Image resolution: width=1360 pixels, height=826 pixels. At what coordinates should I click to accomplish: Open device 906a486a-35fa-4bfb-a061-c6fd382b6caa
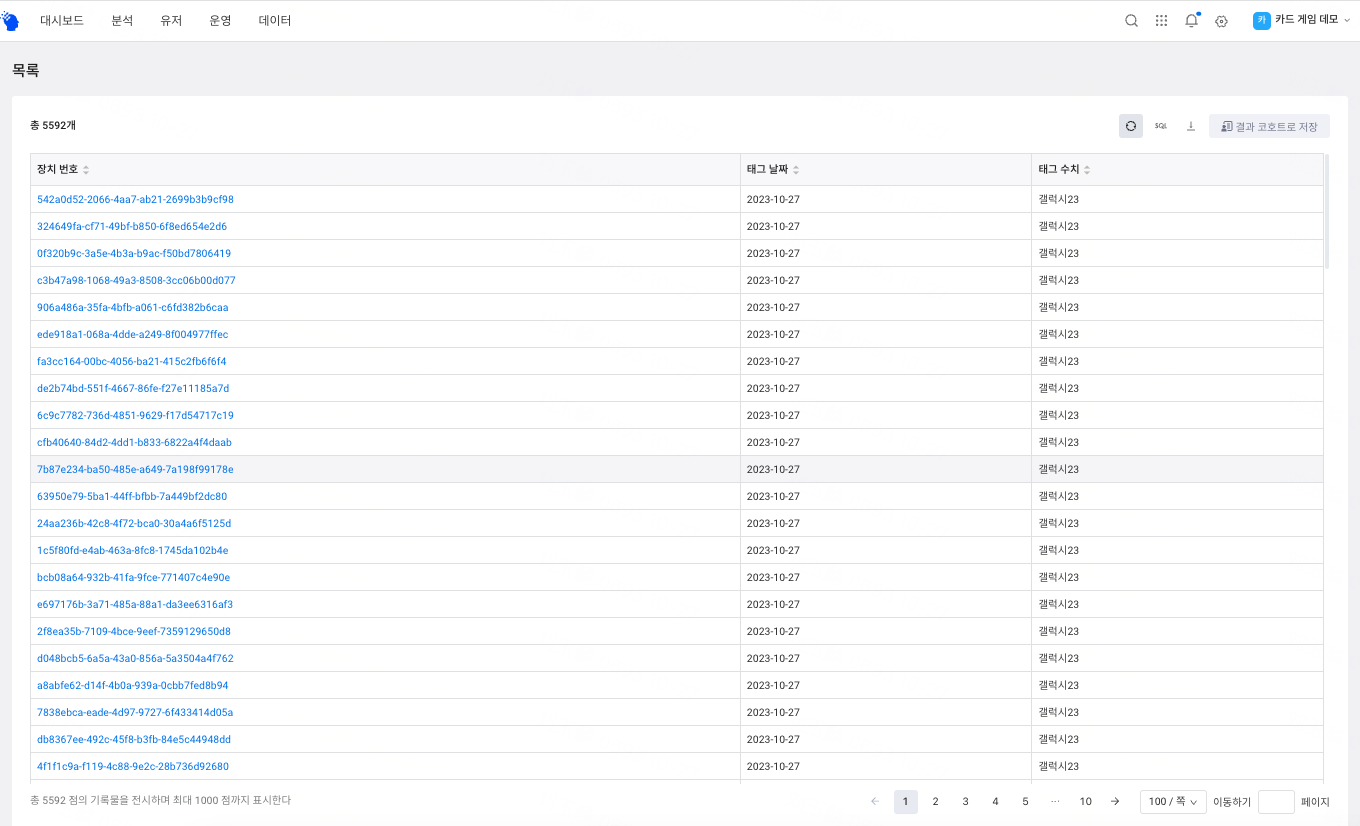[x=132, y=307]
